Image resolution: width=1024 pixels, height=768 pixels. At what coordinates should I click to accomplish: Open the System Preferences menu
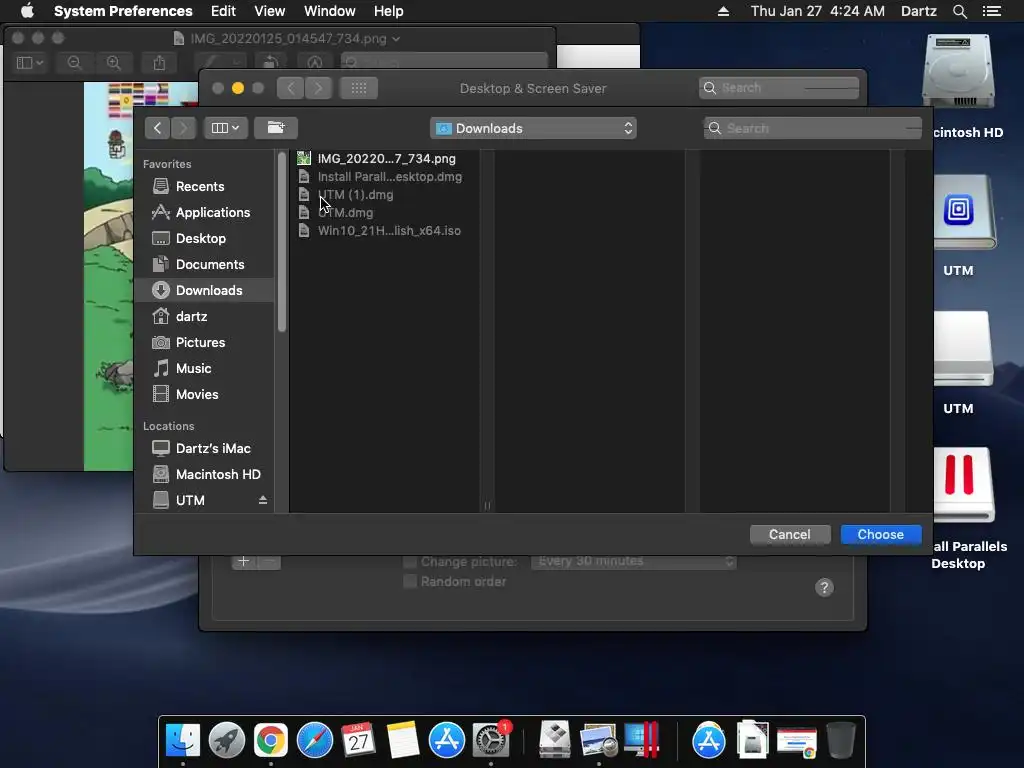click(x=123, y=11)
